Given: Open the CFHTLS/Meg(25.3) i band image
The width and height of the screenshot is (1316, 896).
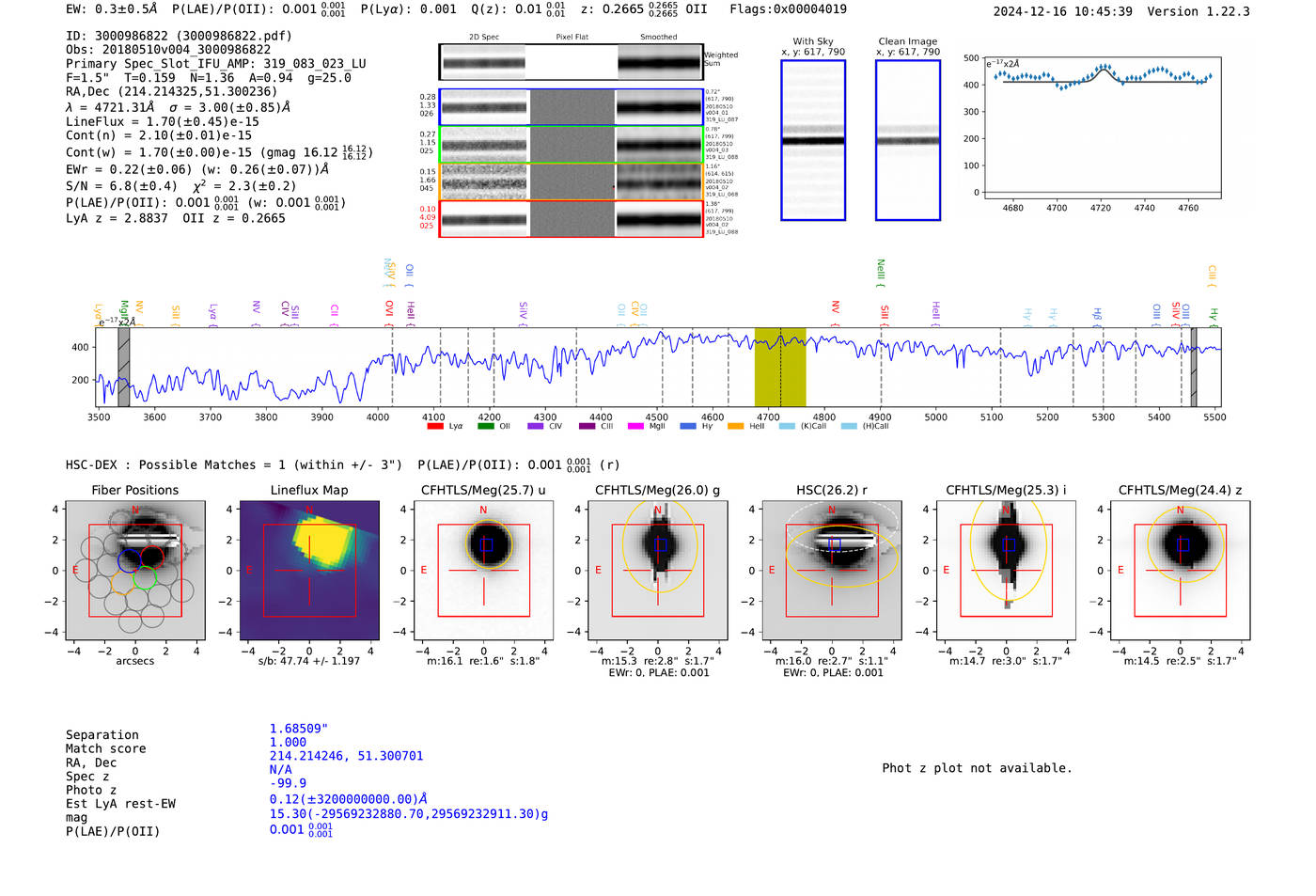Looking at the screenshot, I should click(1006, 570).
